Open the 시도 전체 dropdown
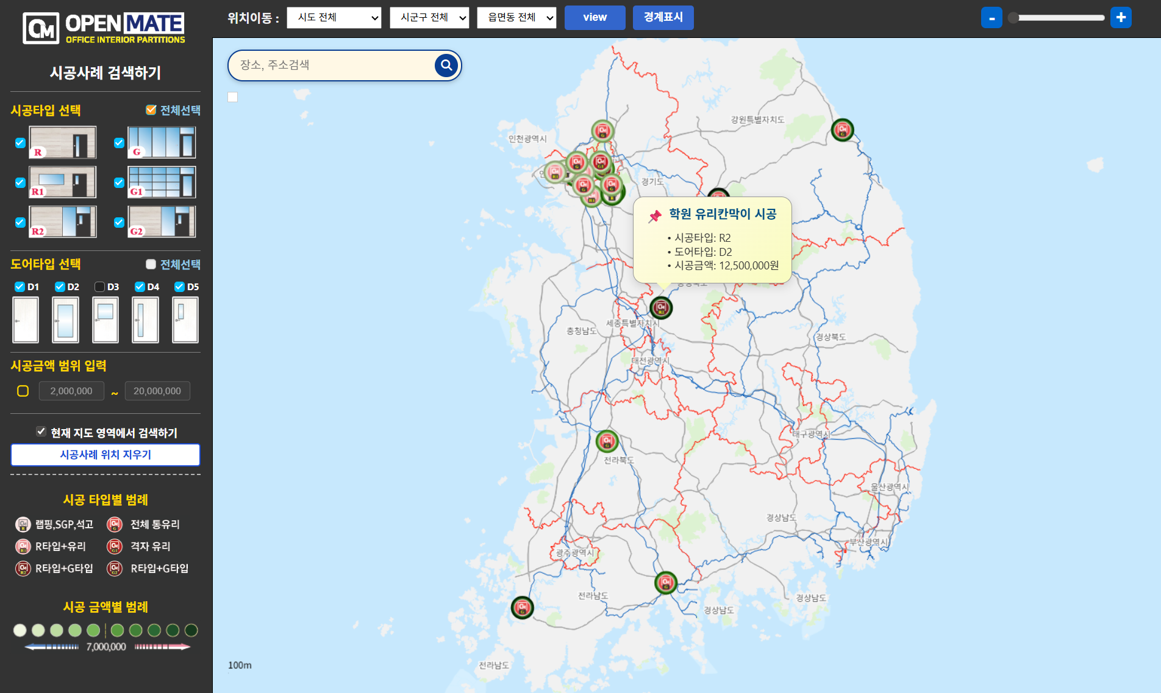The height and width of the screenshot is (693, 1161). (334, 18)
